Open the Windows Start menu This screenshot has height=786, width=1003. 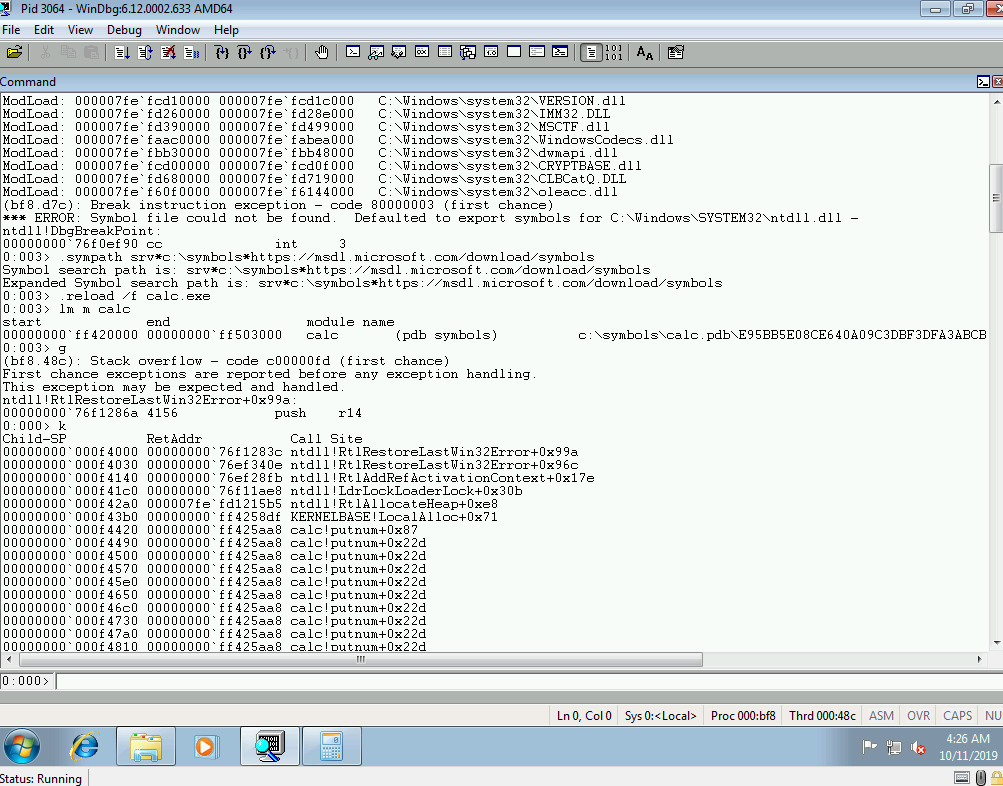point(22,746)
